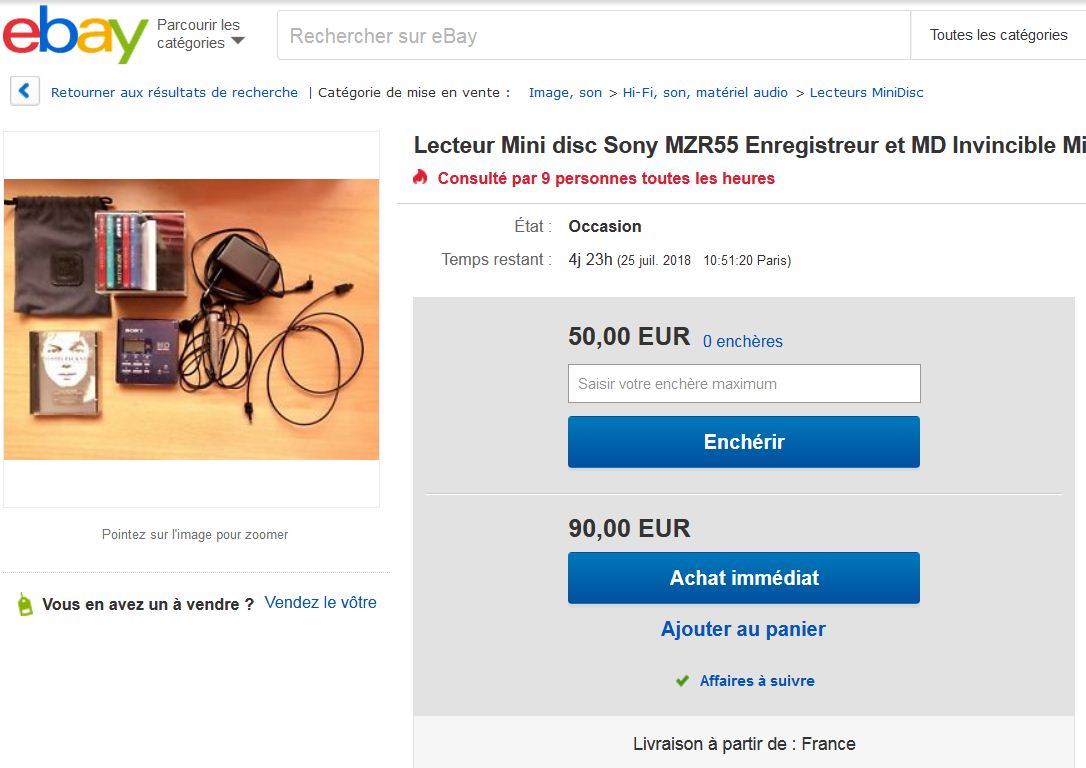The width and height of the screenshot is (1086, 768).
Task: Click the eBay logo
Action: pyautogui.click(x=75, y=35)
